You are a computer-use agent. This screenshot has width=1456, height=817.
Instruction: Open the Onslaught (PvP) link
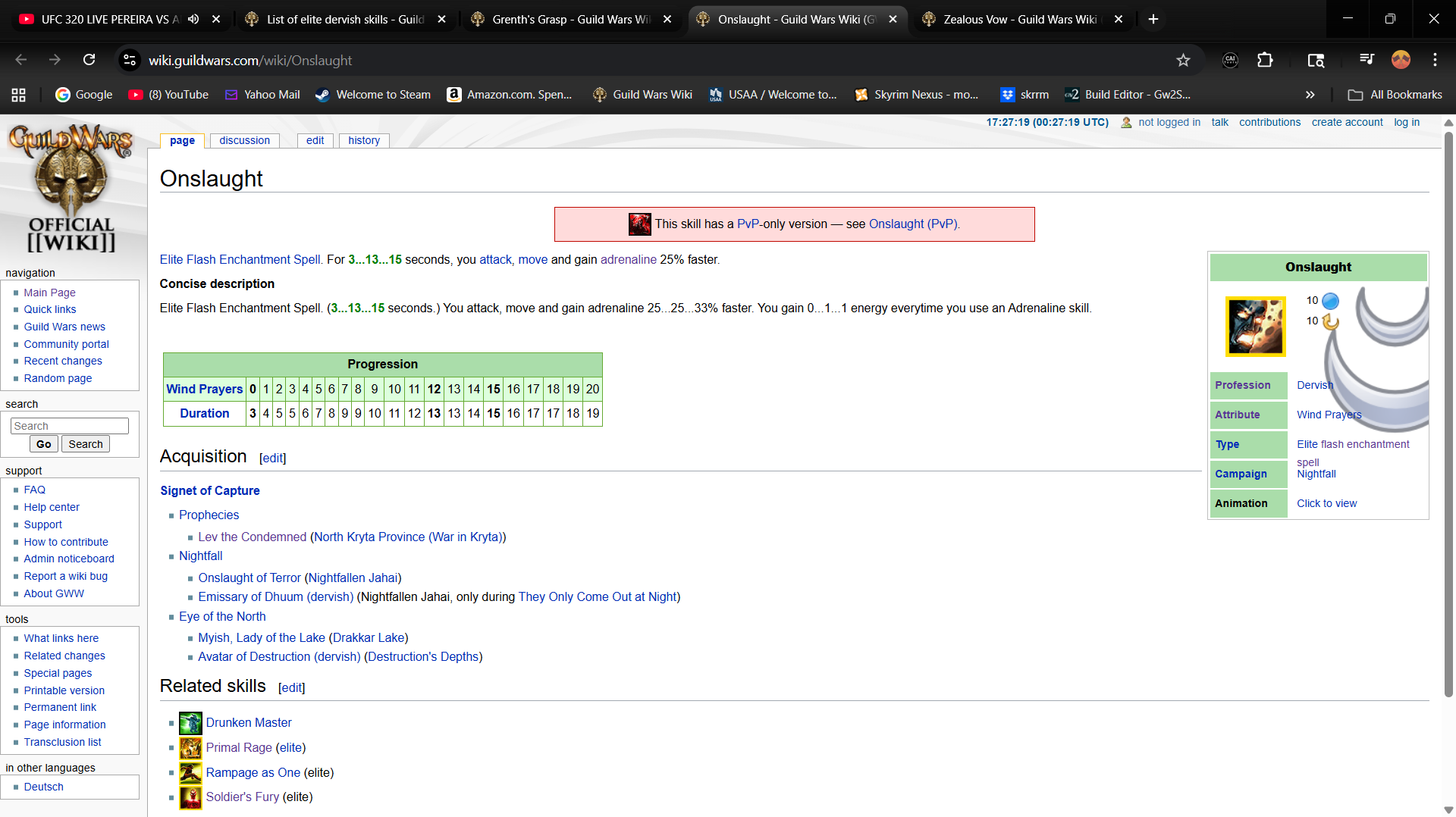point(912,224)
